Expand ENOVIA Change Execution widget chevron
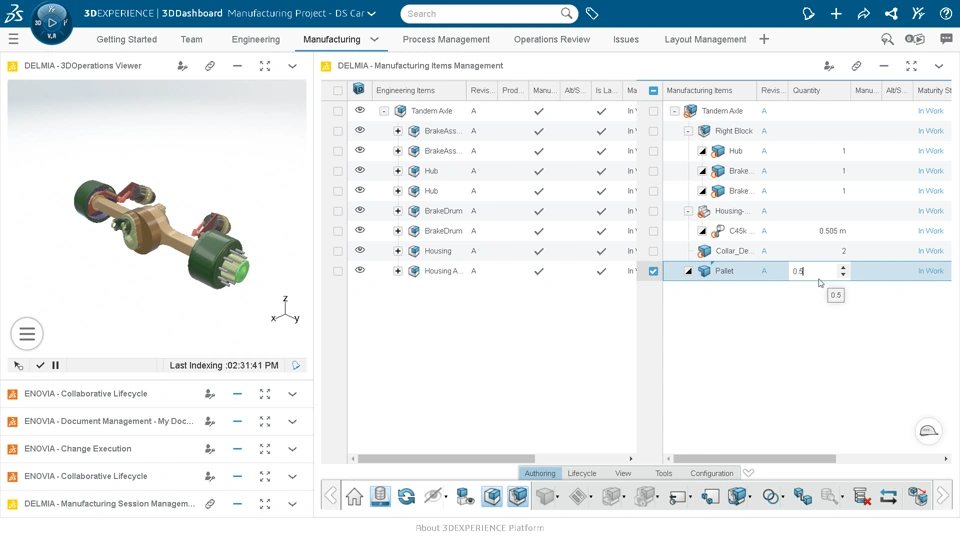The image size is (960, 540). (293, 449)
